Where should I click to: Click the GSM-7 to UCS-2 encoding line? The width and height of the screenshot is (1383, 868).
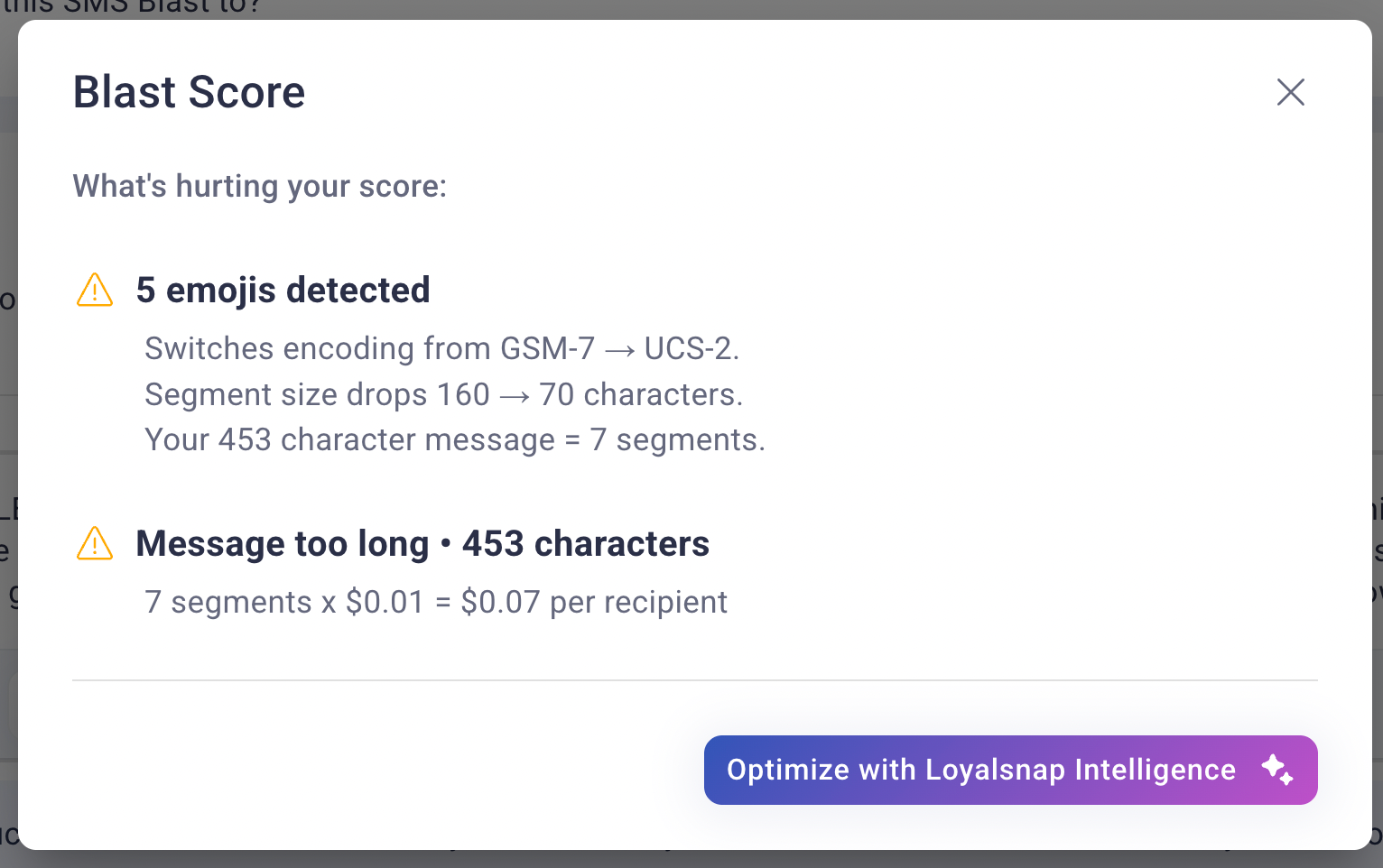[x=442, y=348]
